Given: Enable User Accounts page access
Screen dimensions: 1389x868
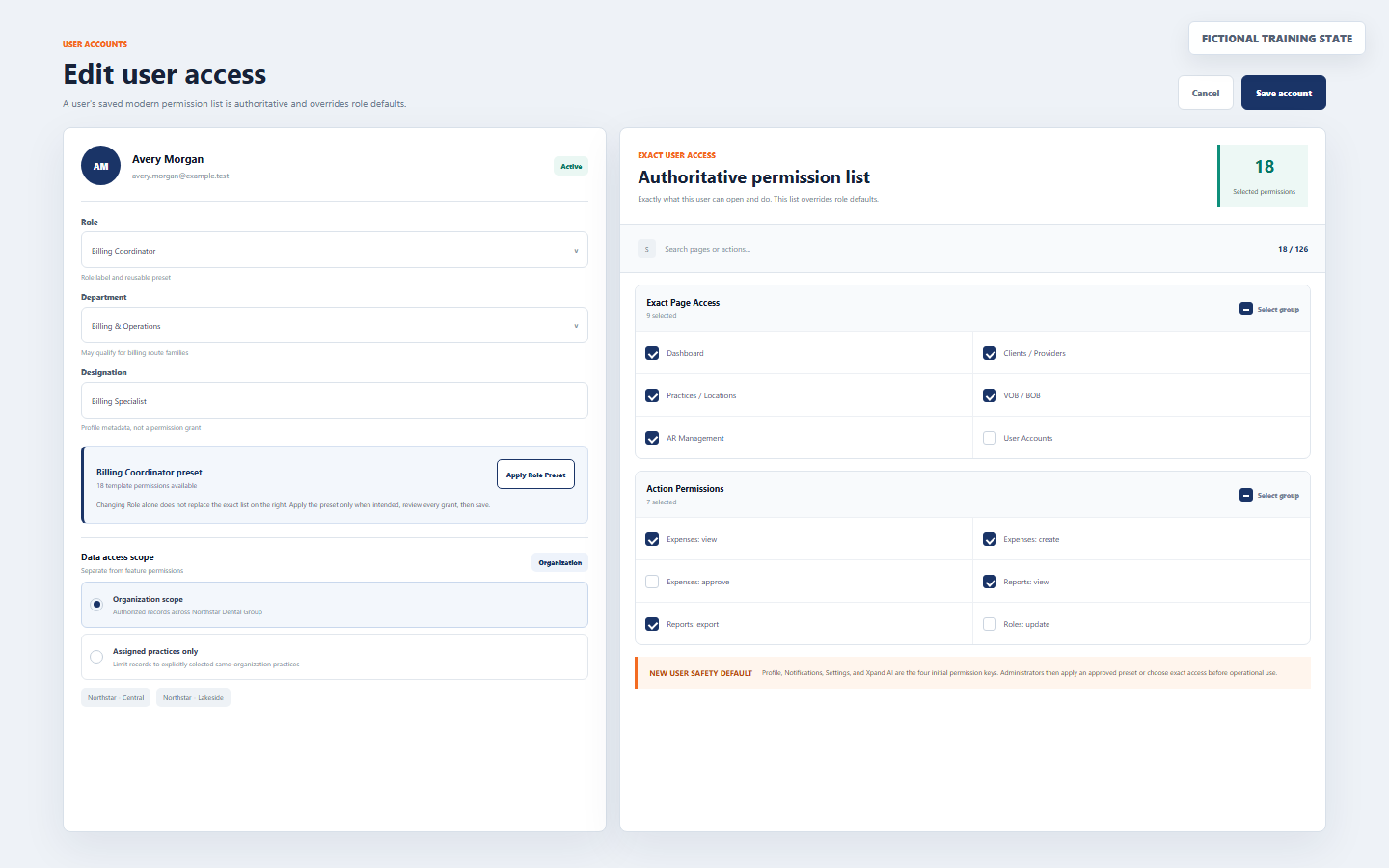Looking at the screenshot, I should click(x=990, y=438).
